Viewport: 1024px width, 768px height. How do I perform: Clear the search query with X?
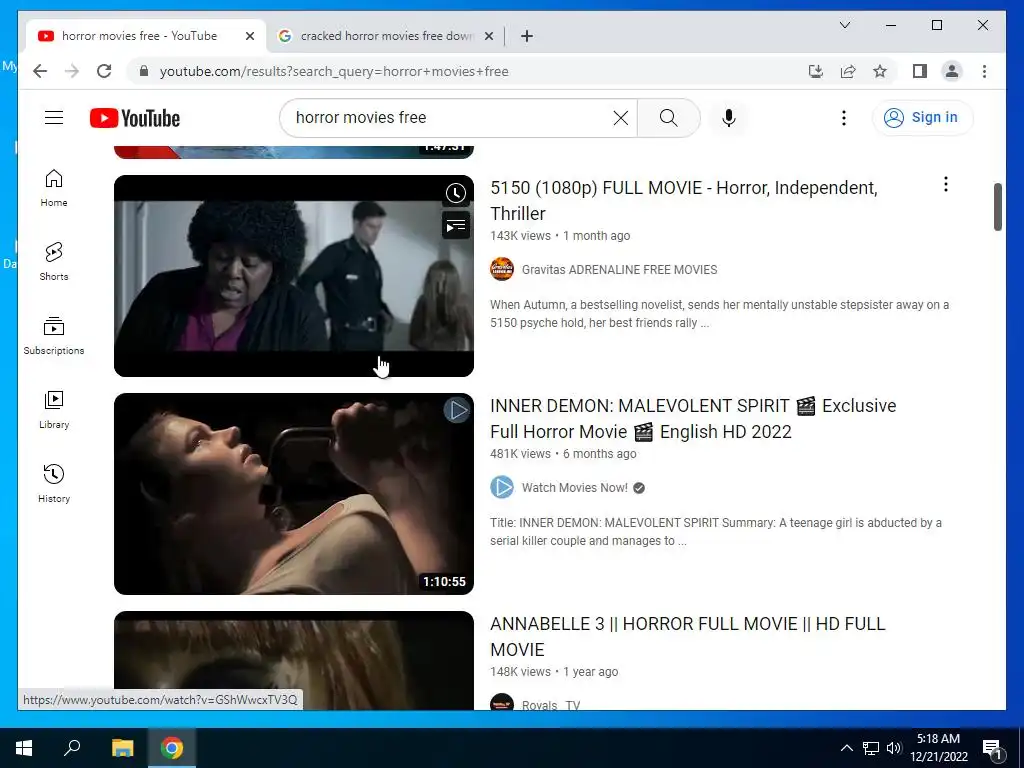(x=620, y=118)
